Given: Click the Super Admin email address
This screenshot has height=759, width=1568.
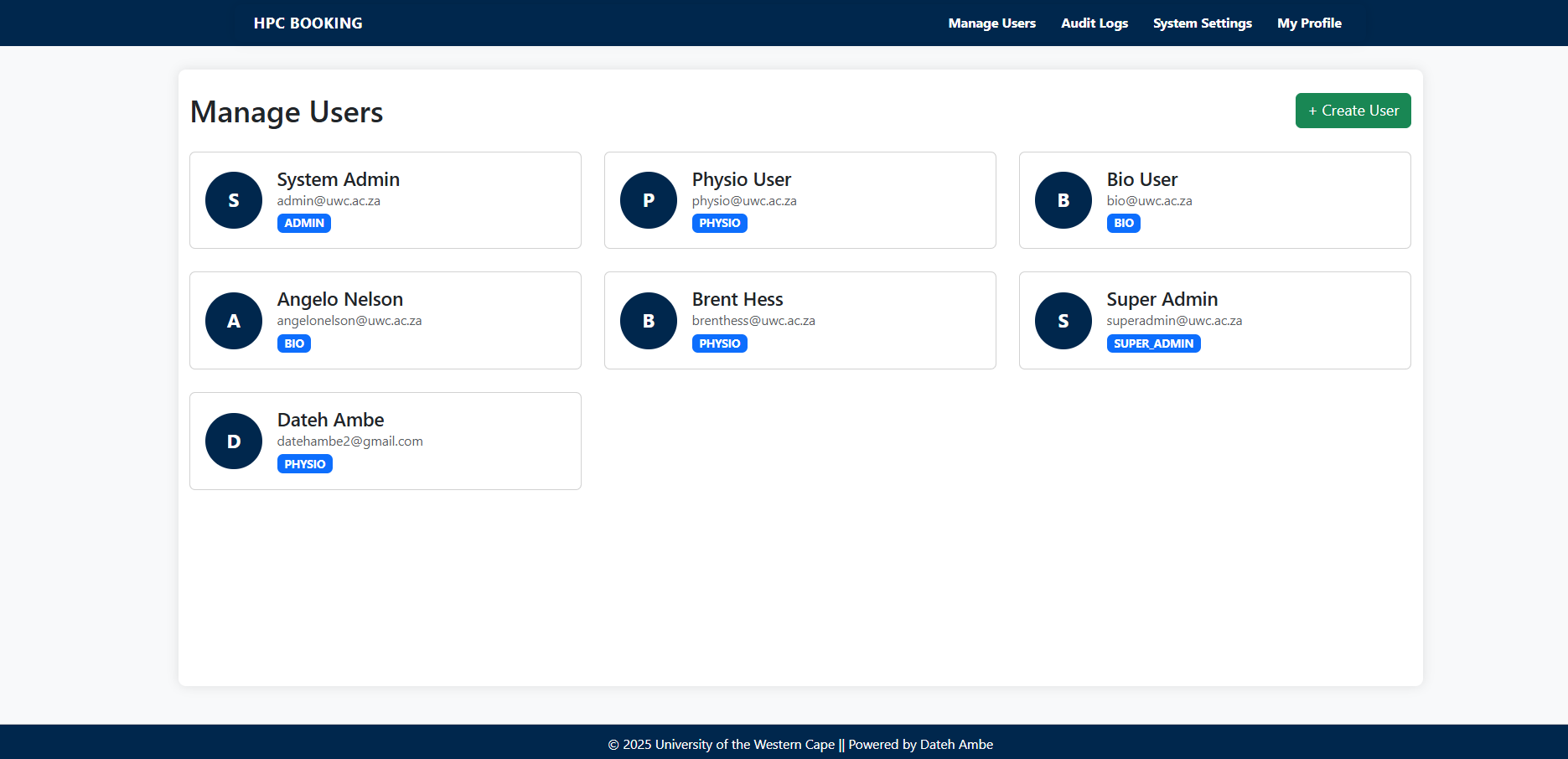Looking at the screenshot, I should tap(1174, 321).
